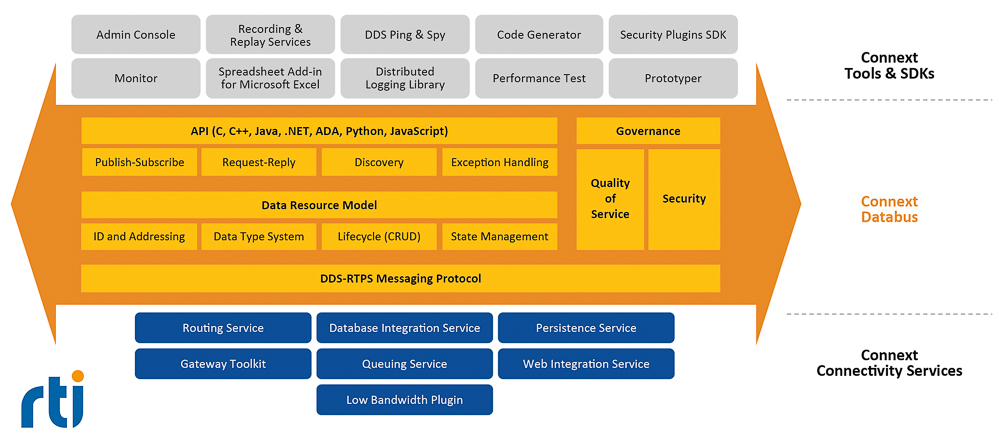Viewport: 999px width, 442px height.
Task: Select the Governance block
Action: click(649, 131)
